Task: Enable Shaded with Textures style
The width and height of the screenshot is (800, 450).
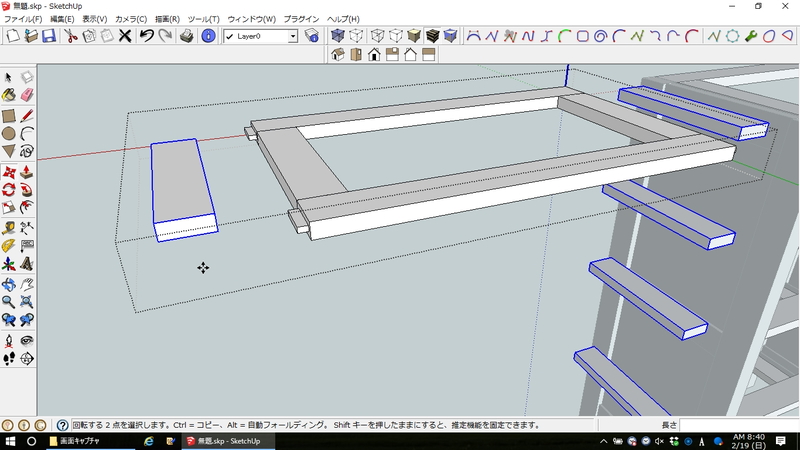Action: coord(432,36)
